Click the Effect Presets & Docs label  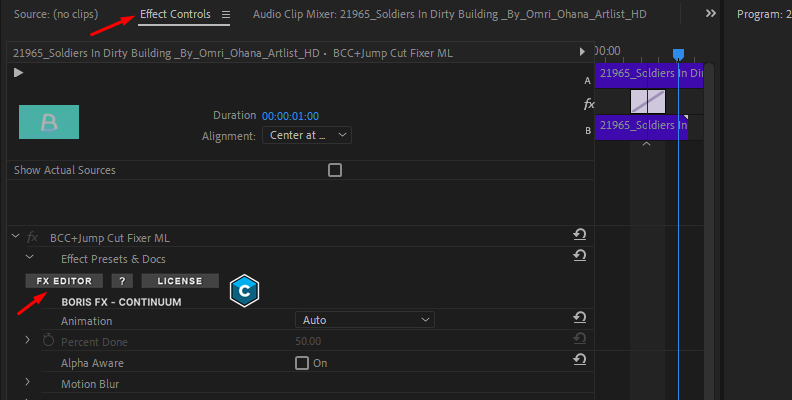coord(113,259)
